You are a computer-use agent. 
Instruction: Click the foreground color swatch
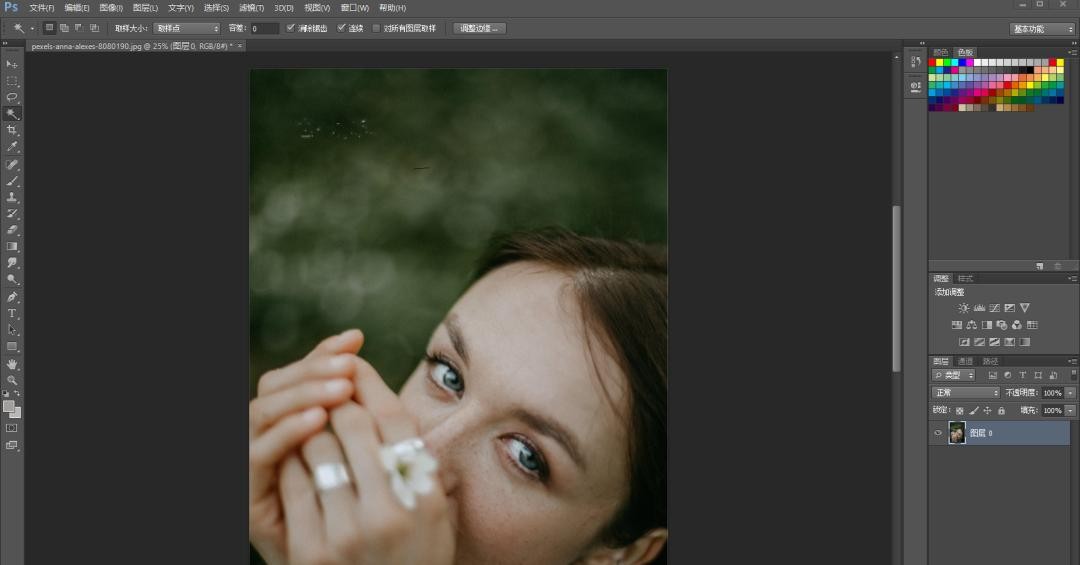9,406
